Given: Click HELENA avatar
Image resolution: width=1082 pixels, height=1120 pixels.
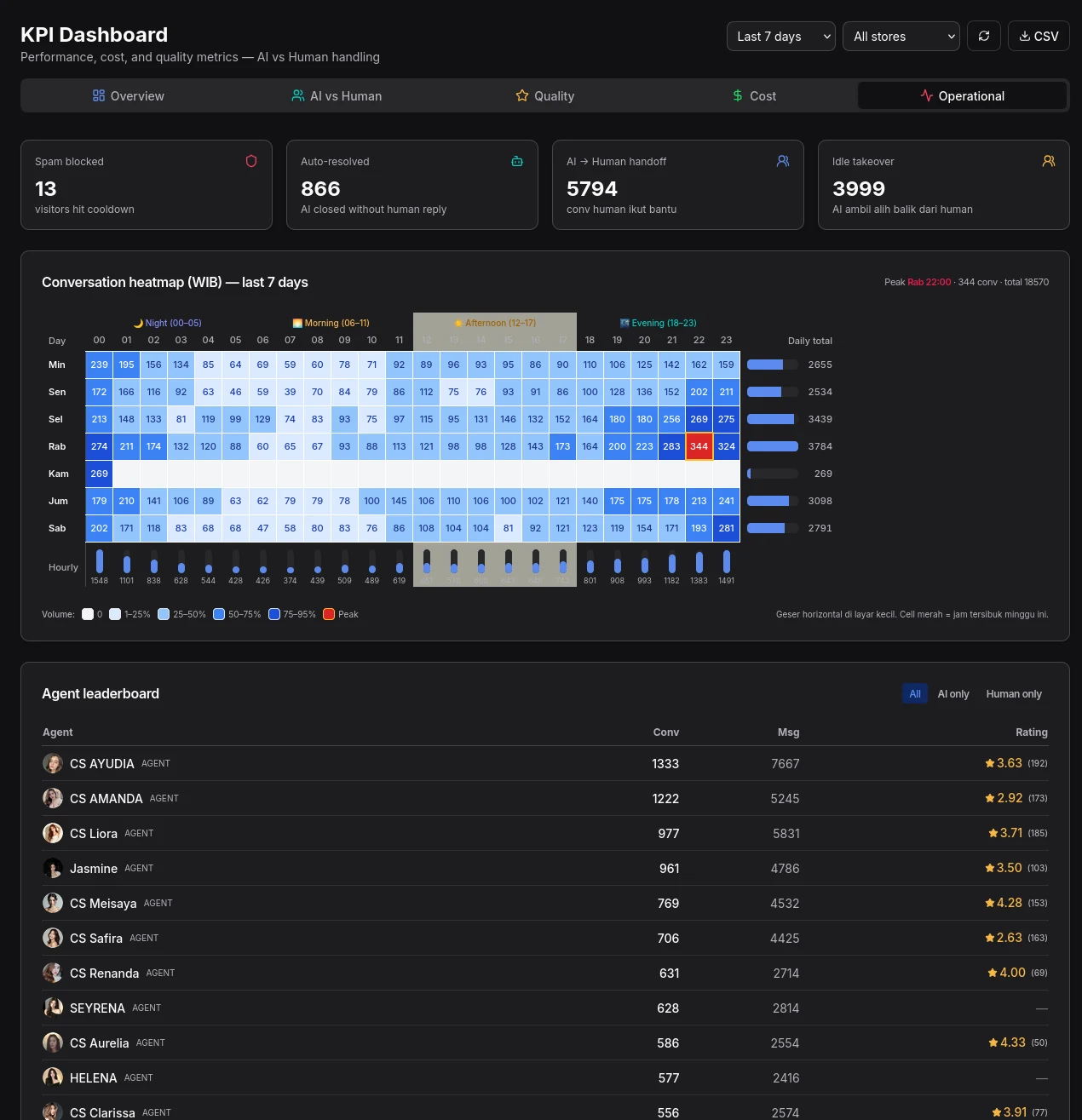Looking at the screenshot, I should pos(53,1077).
